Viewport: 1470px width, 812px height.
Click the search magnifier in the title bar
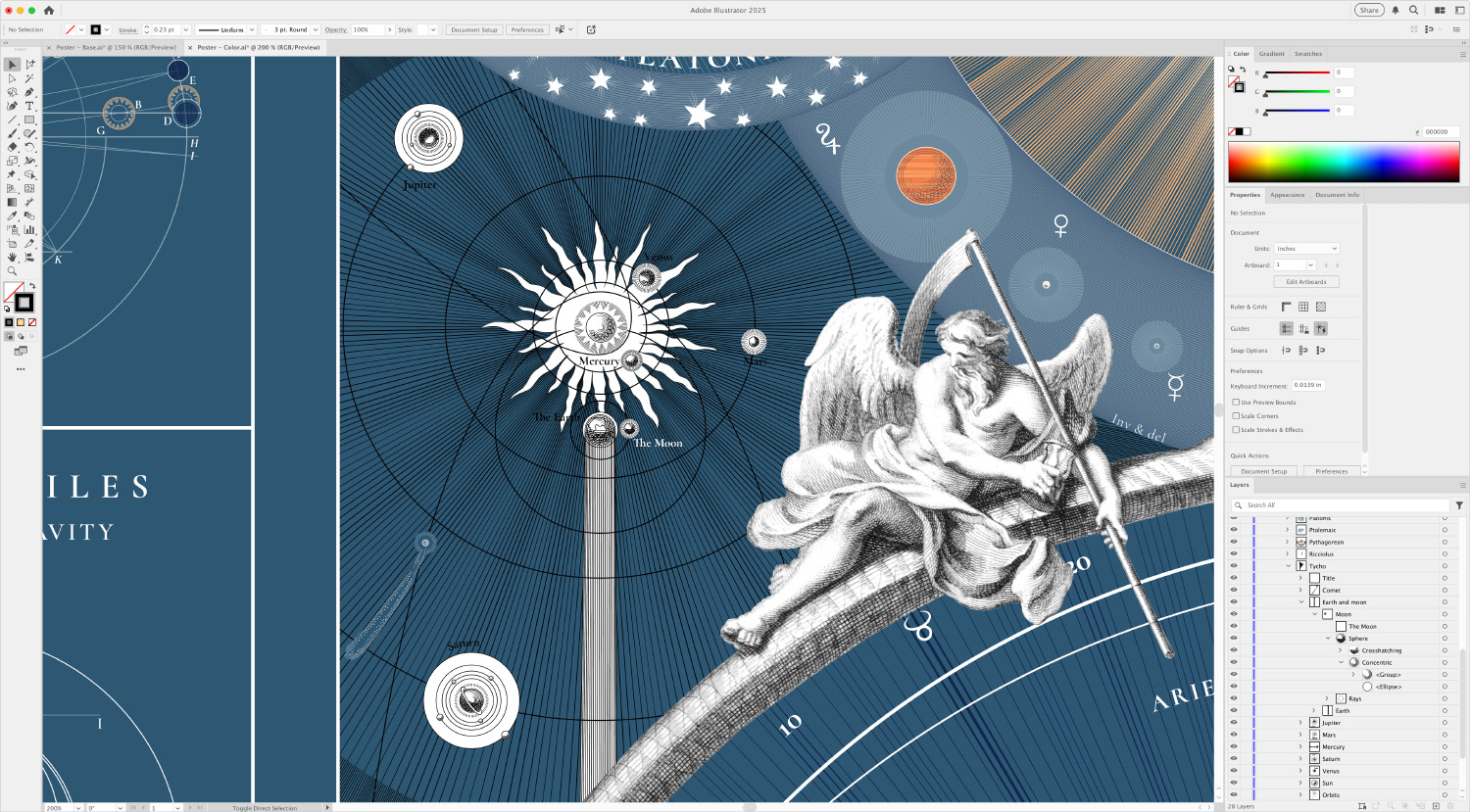point(1414,10)
